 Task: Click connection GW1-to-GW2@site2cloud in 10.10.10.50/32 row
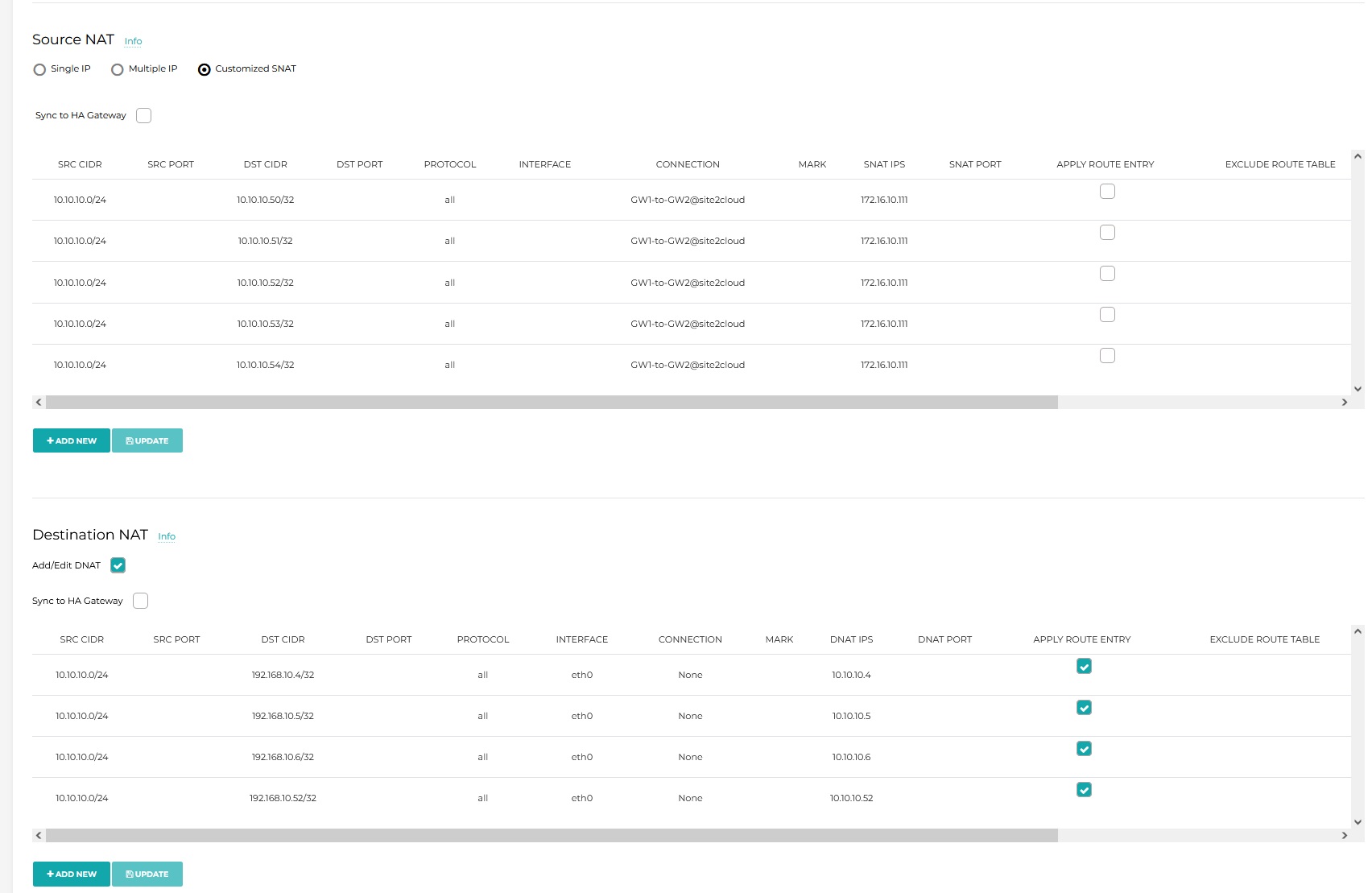tap(688, 200)
